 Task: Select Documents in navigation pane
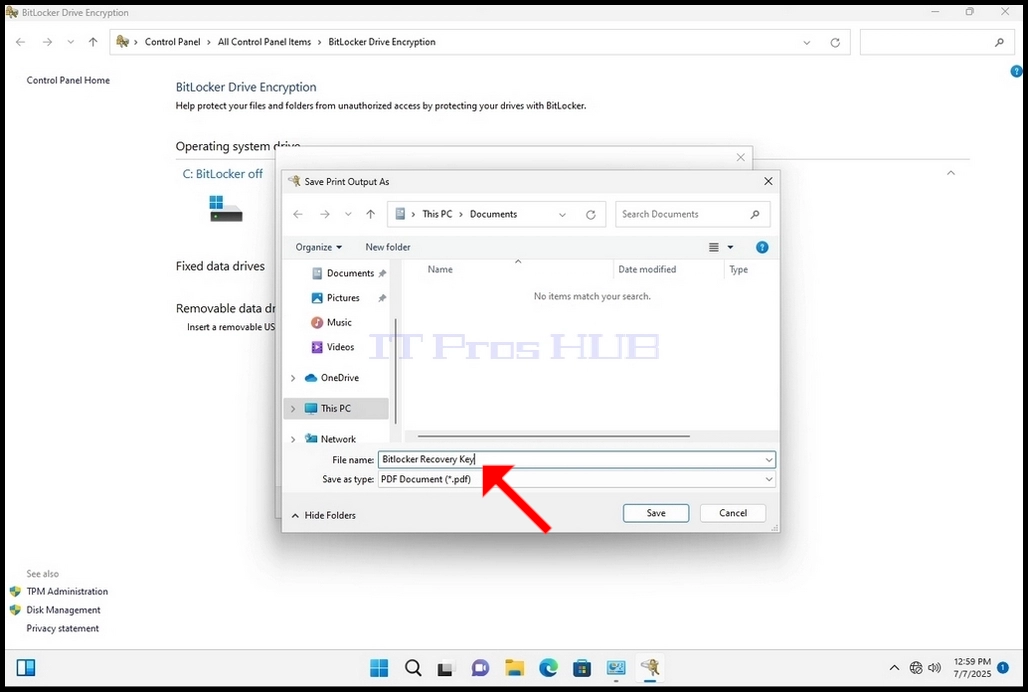349,273
